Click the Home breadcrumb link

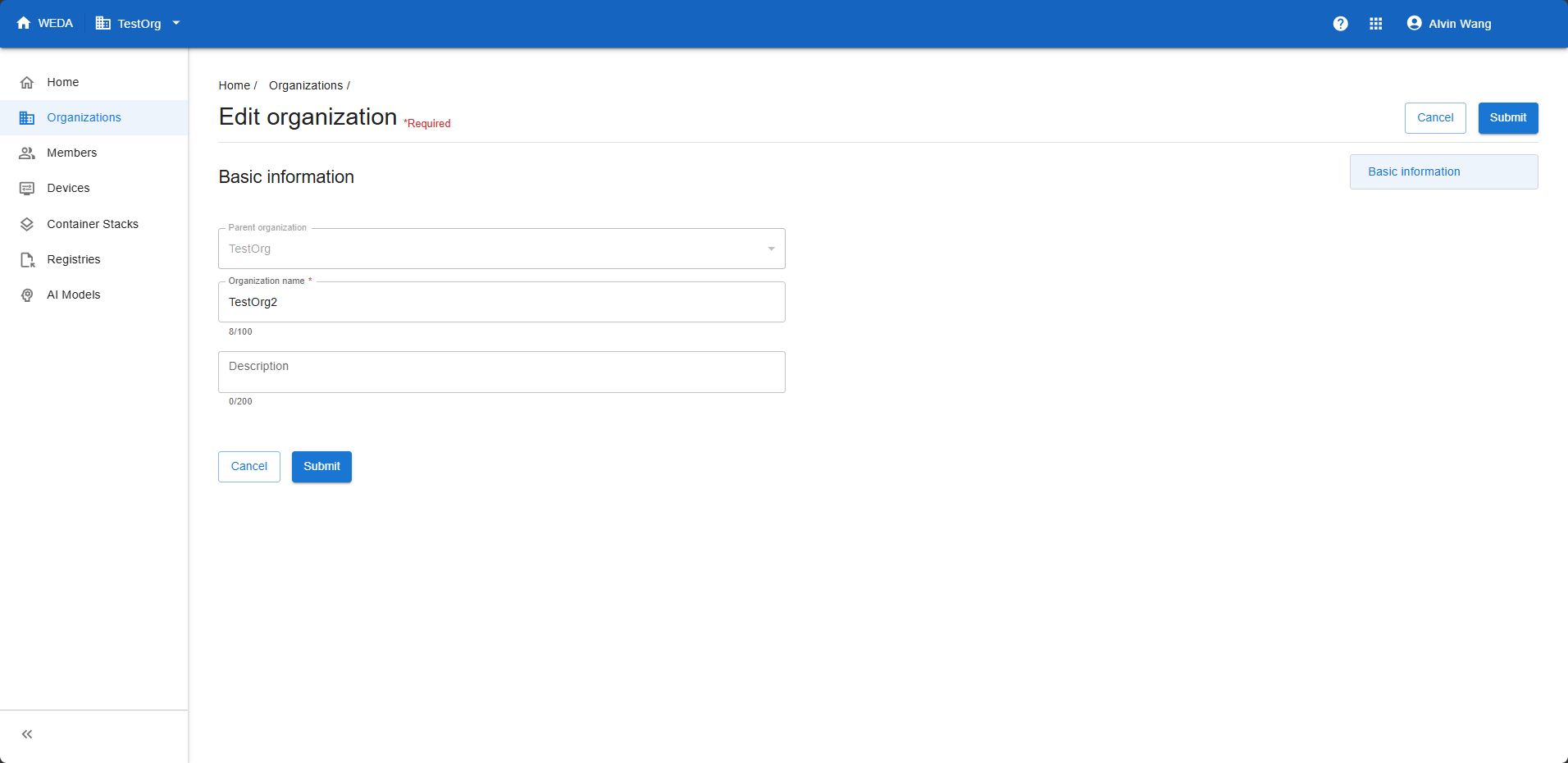click(x=234, y=85)
